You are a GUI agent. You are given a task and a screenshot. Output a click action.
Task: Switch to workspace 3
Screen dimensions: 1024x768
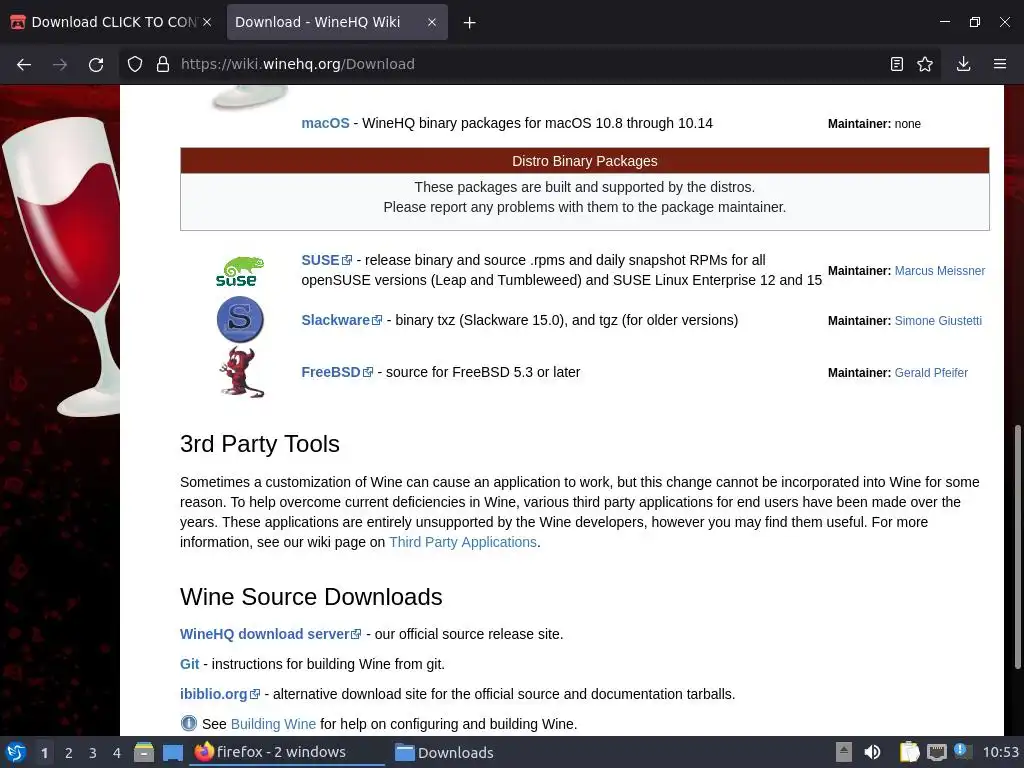93,753
